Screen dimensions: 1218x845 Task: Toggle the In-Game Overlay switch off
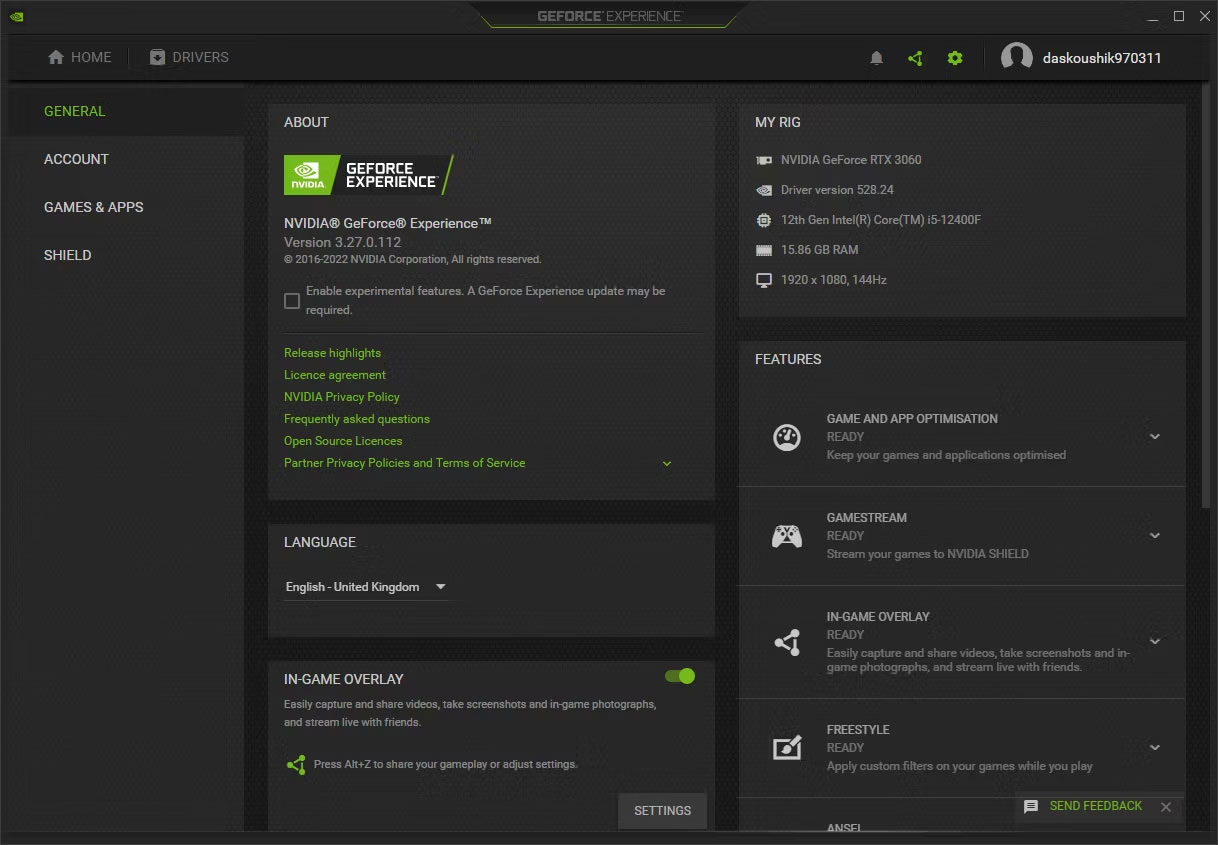coord(680,676)
